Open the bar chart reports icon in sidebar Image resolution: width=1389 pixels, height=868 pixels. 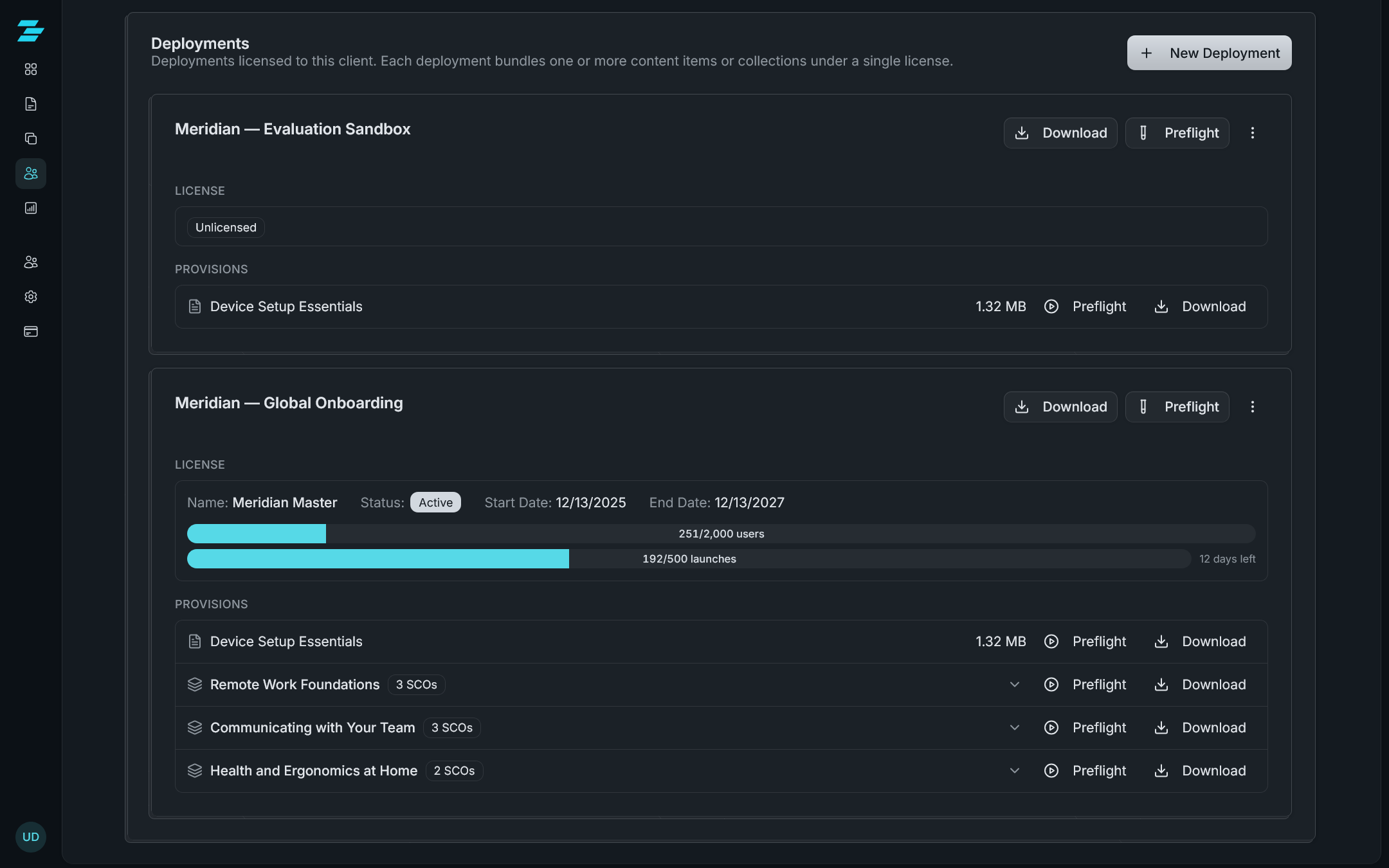pos(31,208)
